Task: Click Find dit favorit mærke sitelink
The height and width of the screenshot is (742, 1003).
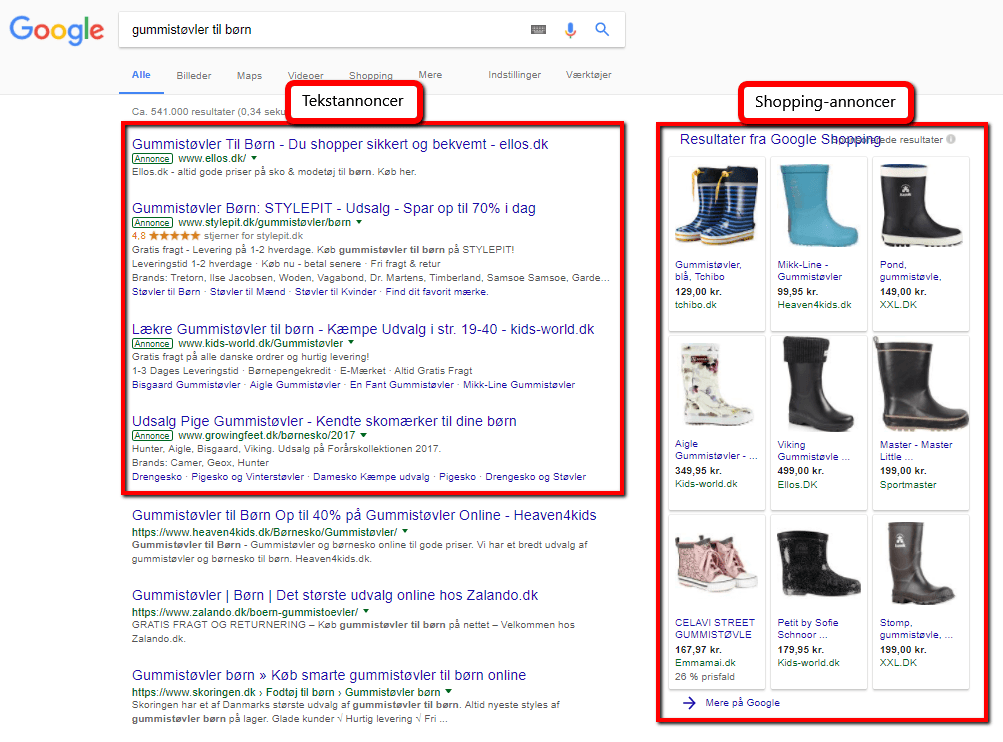Action: [x=436, y=292]
